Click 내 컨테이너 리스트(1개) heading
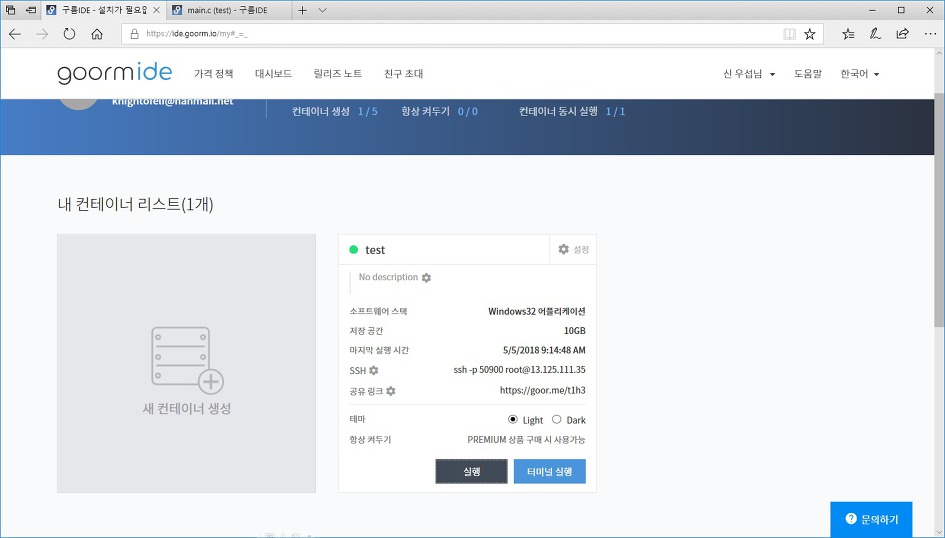This screenshot has height=538, width=945. click(136, 204)
